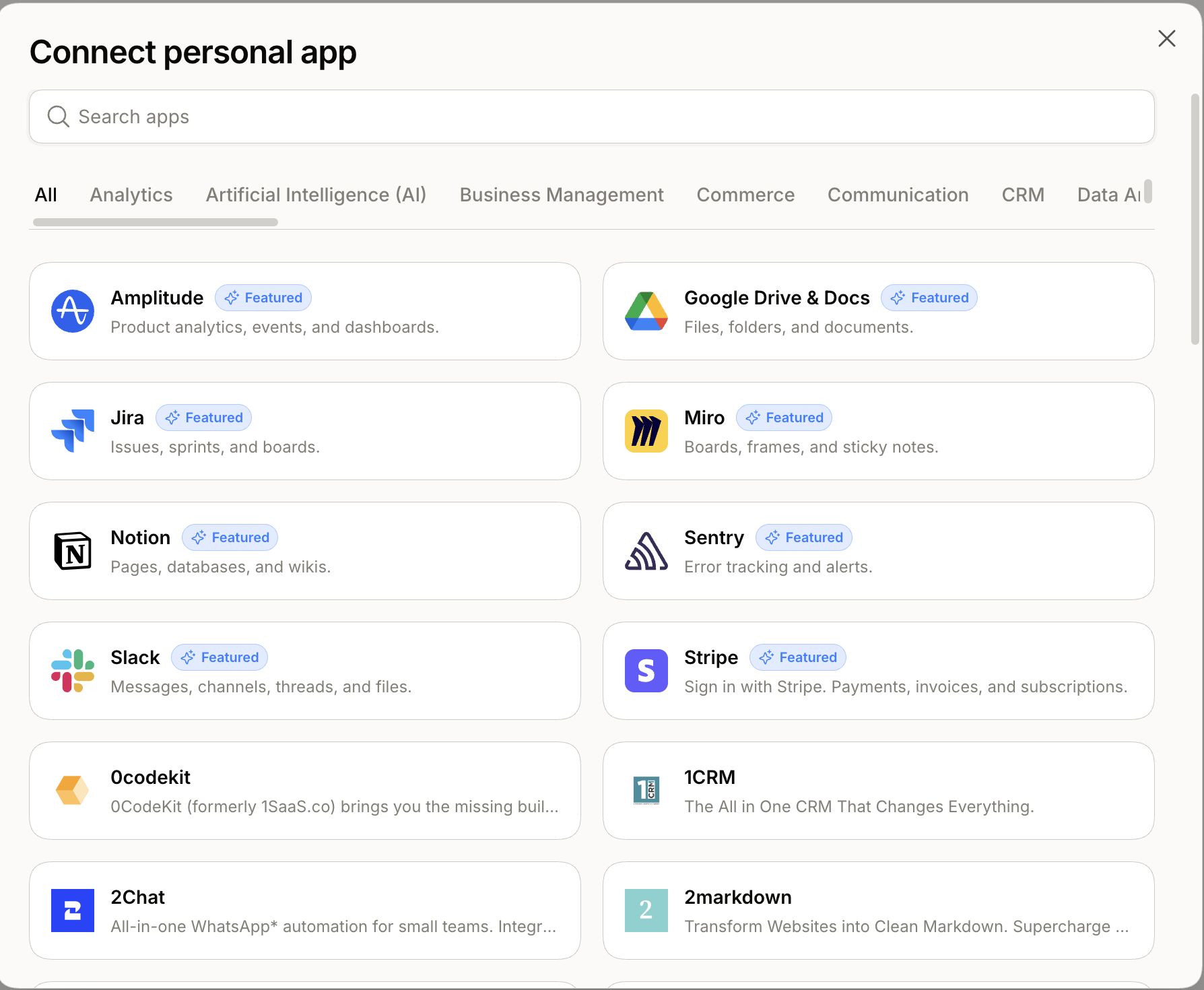Select the 2markdown app title
The image size is (1204, 990).
(738, 897)
